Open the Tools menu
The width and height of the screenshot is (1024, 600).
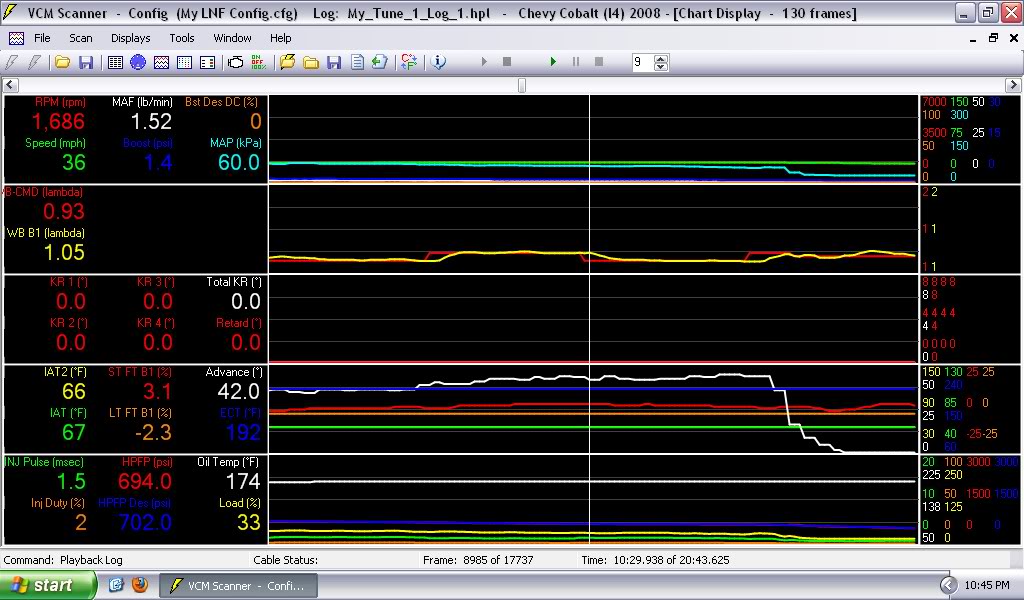pos(180,38)
